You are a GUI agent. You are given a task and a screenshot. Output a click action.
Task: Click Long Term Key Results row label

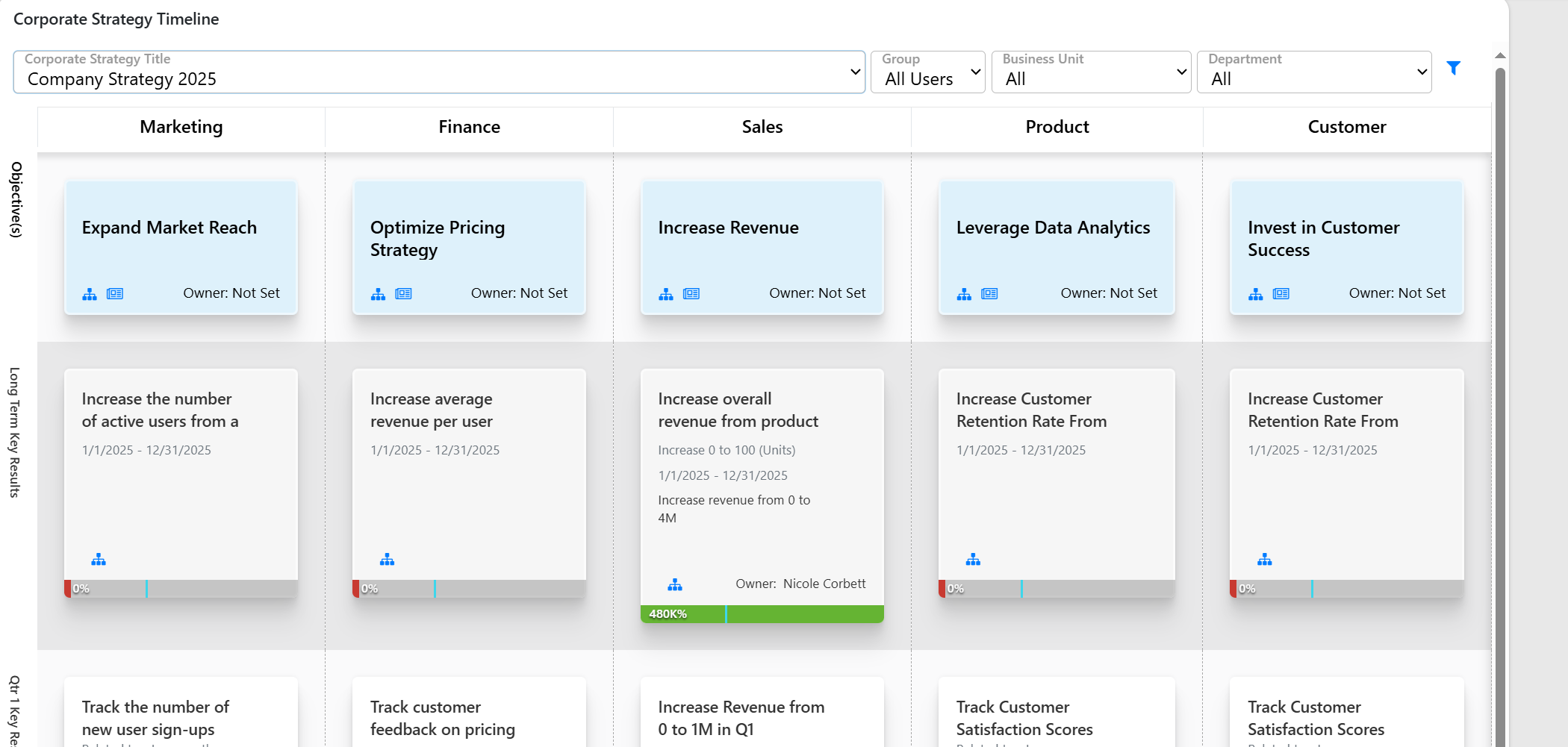14,432
